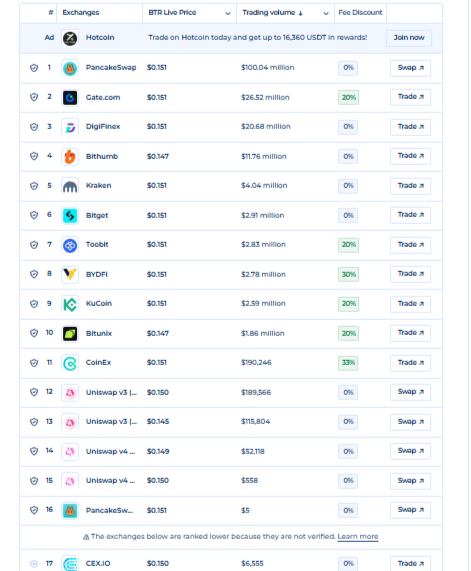Click the Bitget cyan logo
471x571 pixels.
tap(70, 216)
